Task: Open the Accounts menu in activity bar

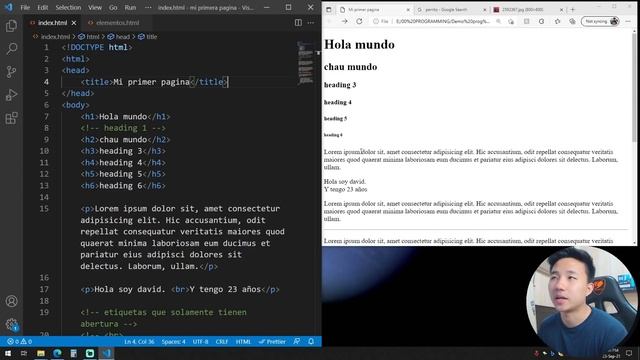Action: (x=11, y=301)
